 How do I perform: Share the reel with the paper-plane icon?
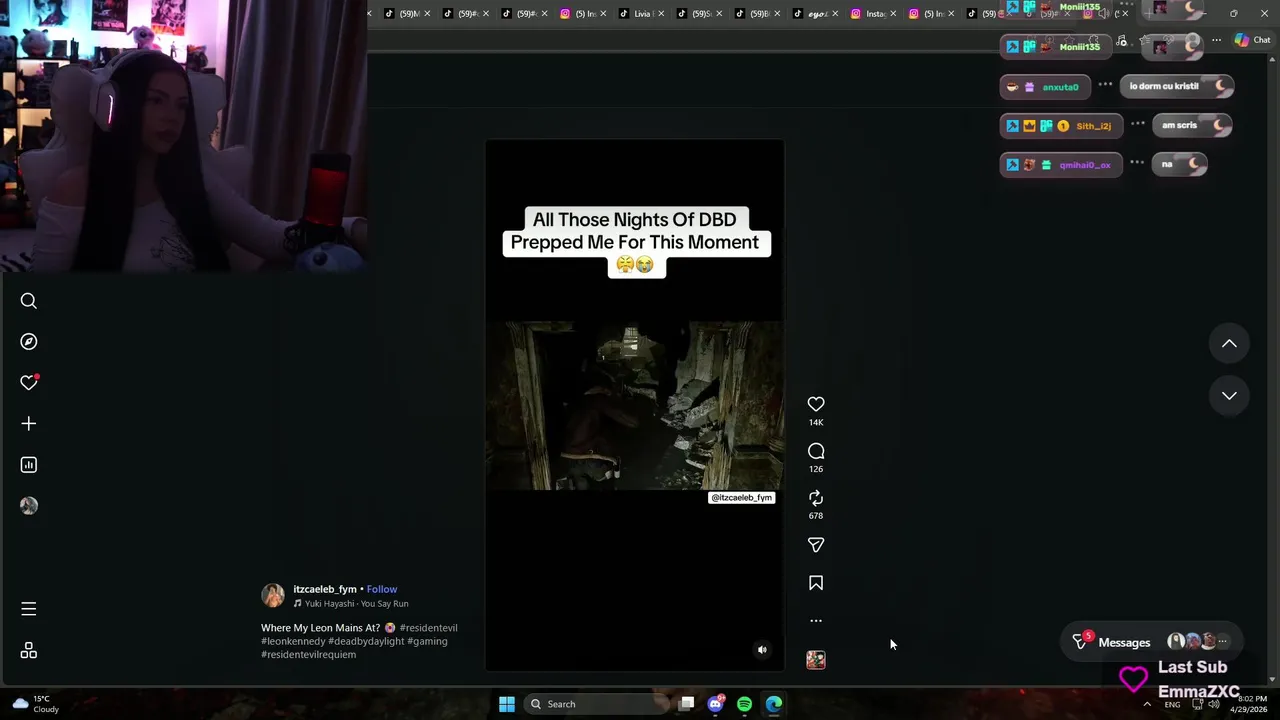[816, 545]
